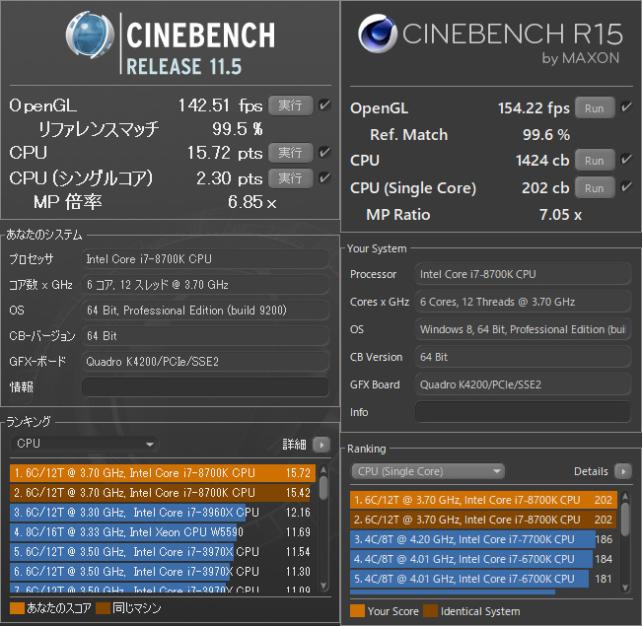642x626 pixels.
Task: Click the scroll-down arrow of R15 ranking list
Action: click(625, 588)
